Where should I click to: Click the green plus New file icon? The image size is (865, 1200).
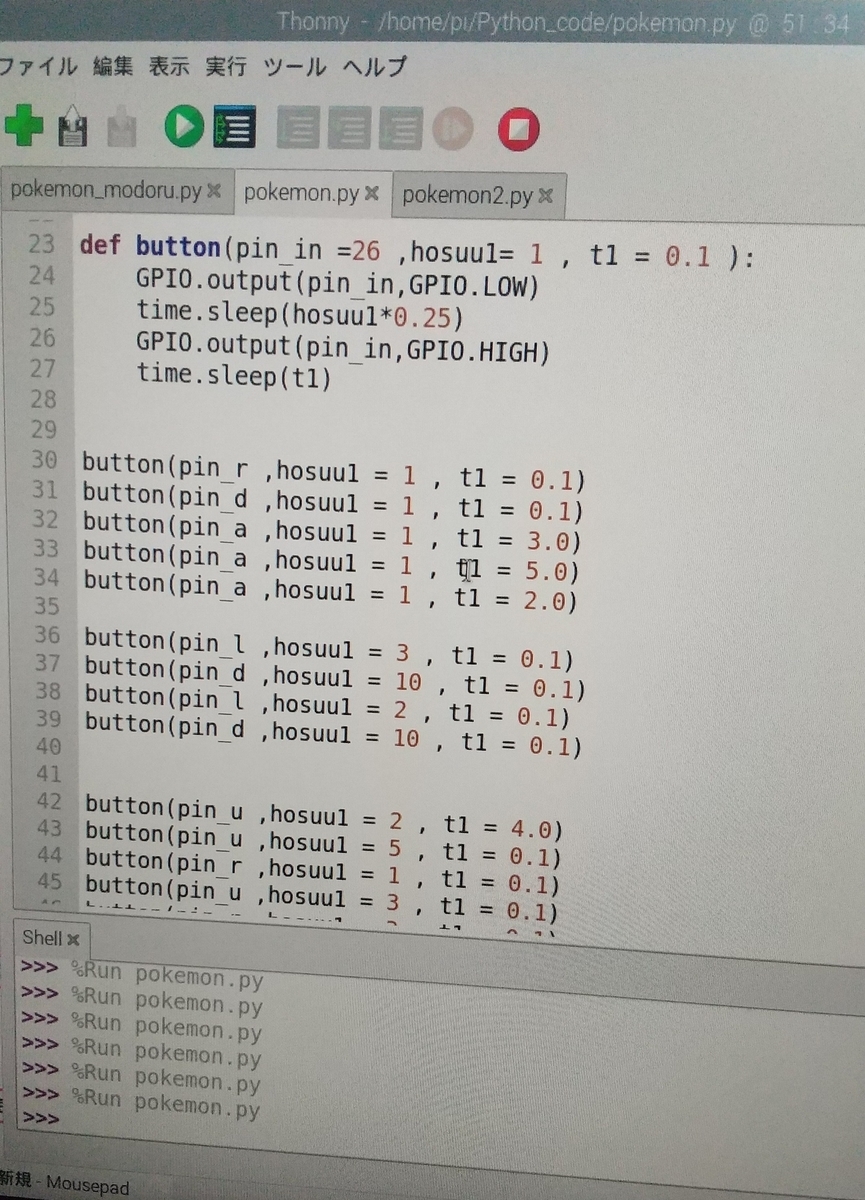(23, 127)
